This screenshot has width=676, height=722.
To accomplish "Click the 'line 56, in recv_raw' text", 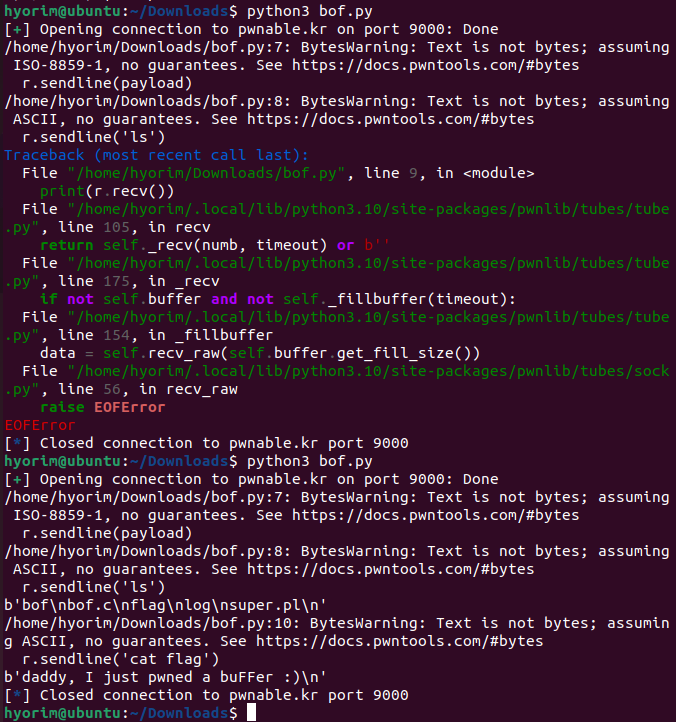I will tap(148, 389).
